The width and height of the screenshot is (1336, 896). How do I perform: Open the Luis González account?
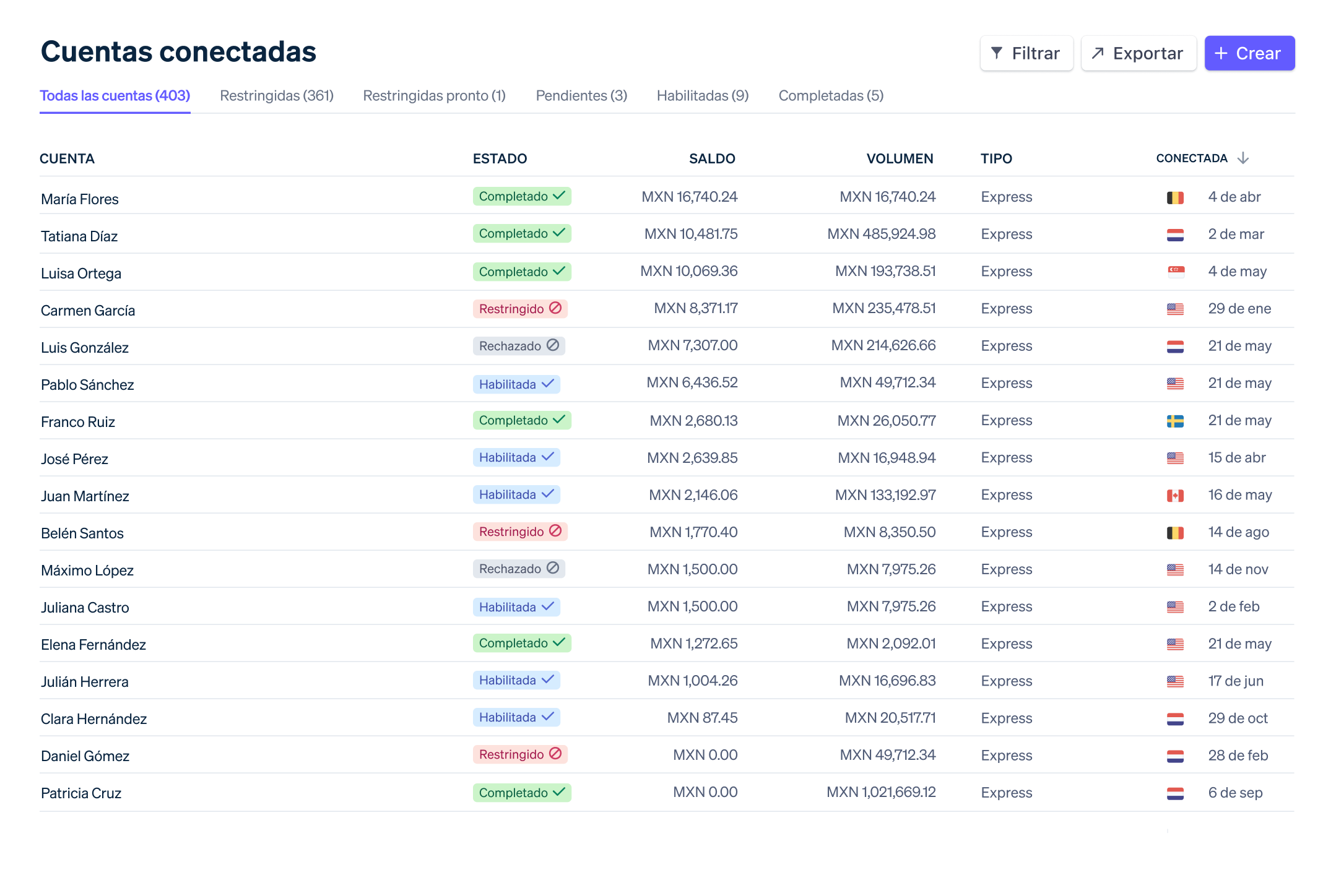point(85,347)
